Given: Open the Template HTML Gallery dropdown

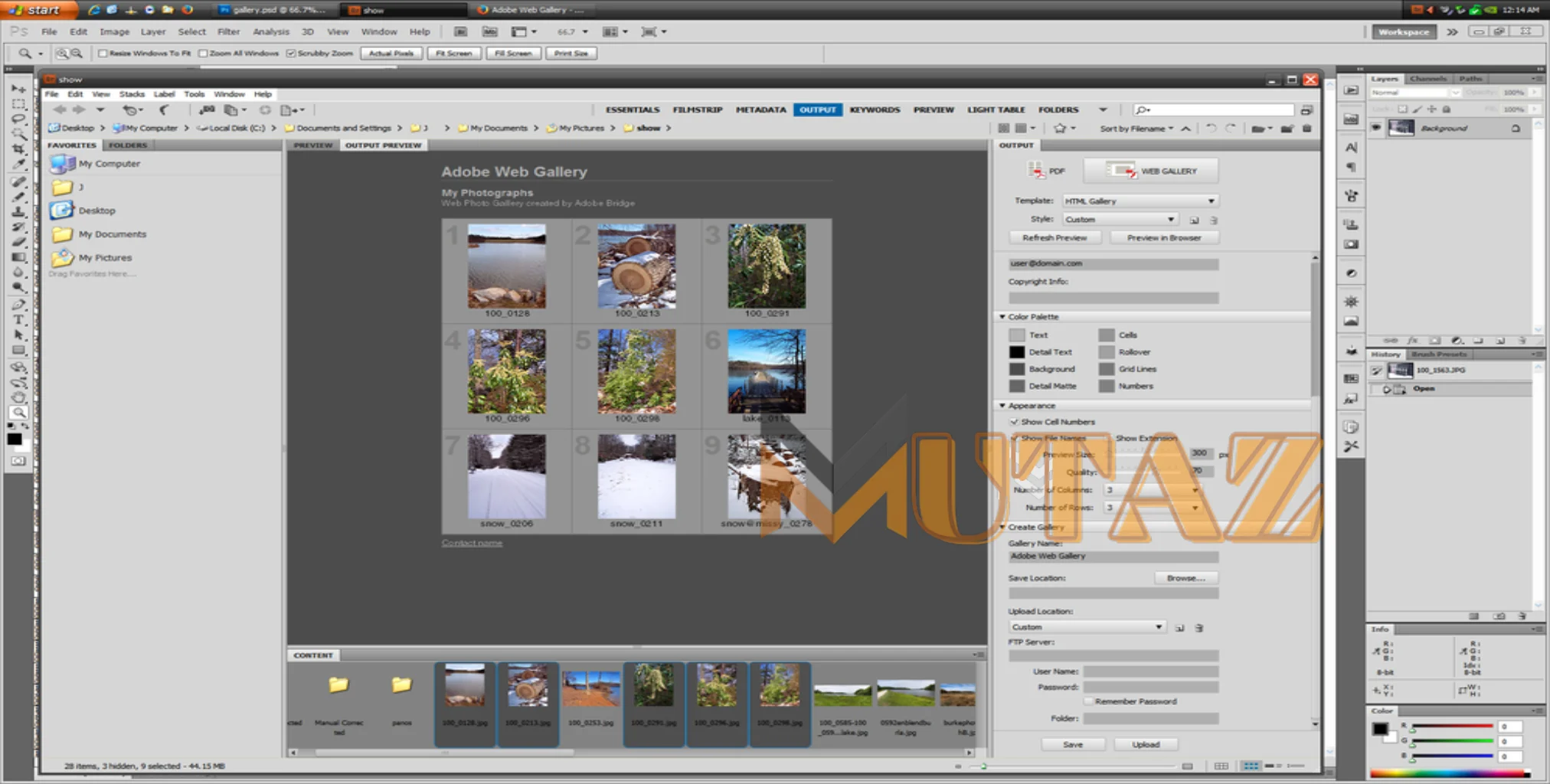Looking at the screenshot, I should click(x=1140, y=201).
